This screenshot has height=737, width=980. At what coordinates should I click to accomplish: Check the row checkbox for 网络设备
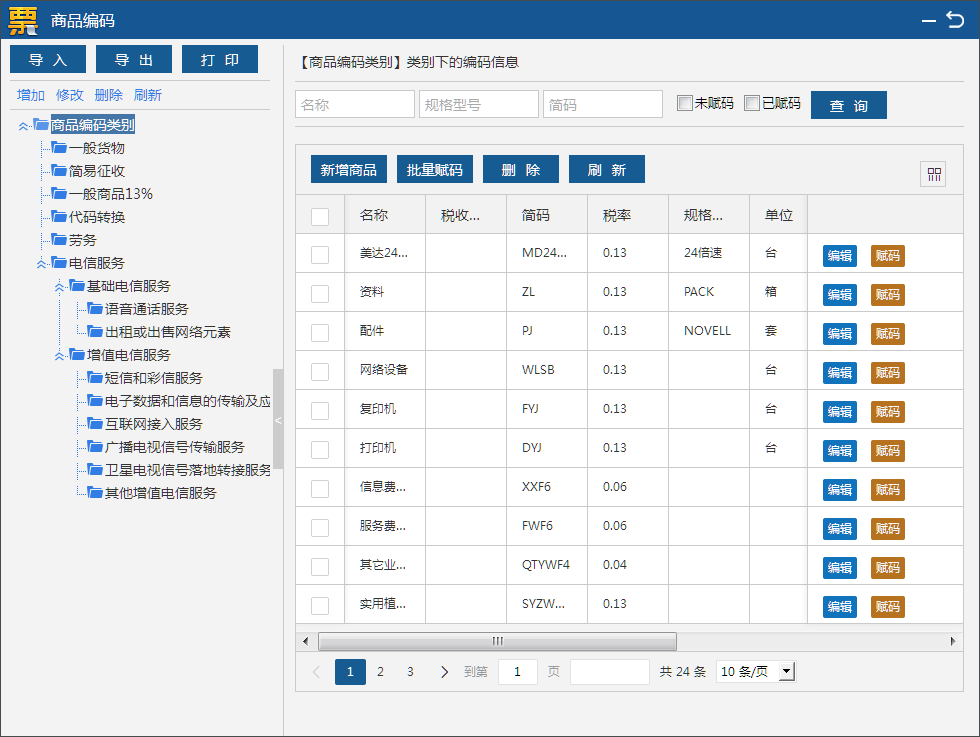coord(320,372)
